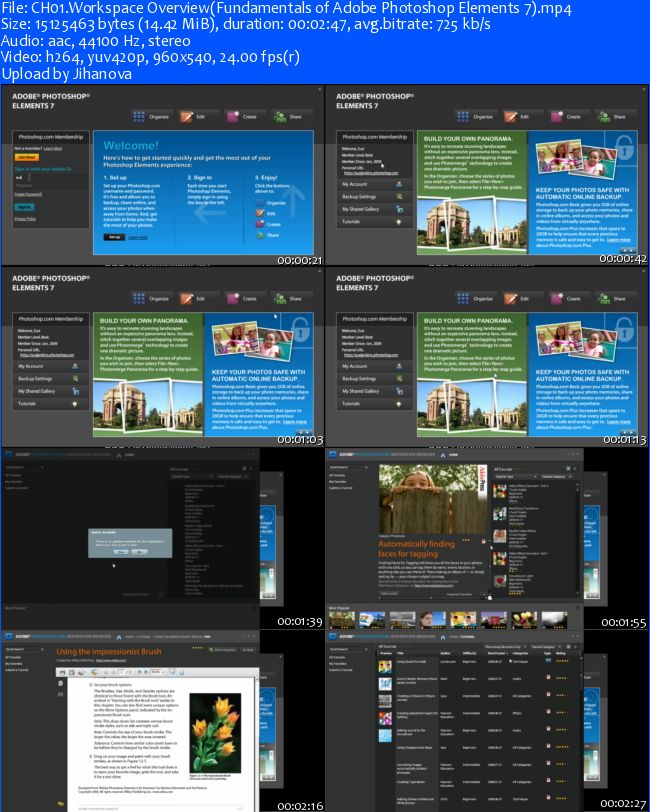
Task: Open the Forgot Password link in the 00:00:21 frame
Action: (28, 194)
